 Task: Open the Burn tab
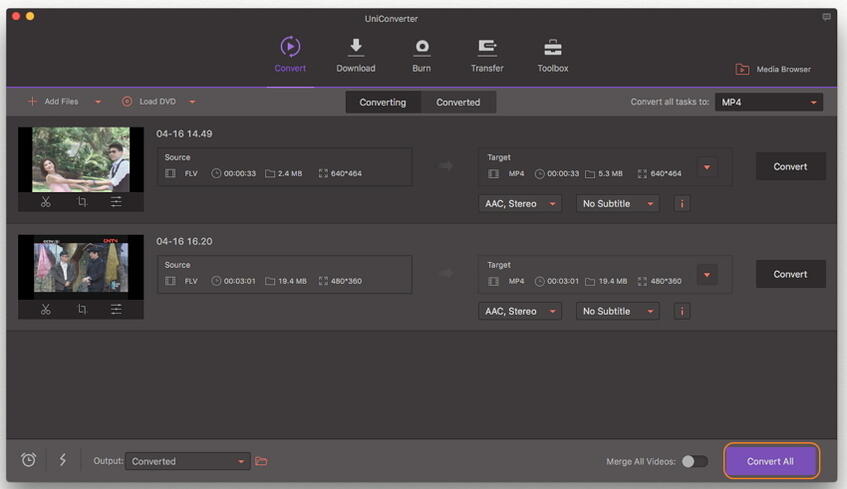421,54
